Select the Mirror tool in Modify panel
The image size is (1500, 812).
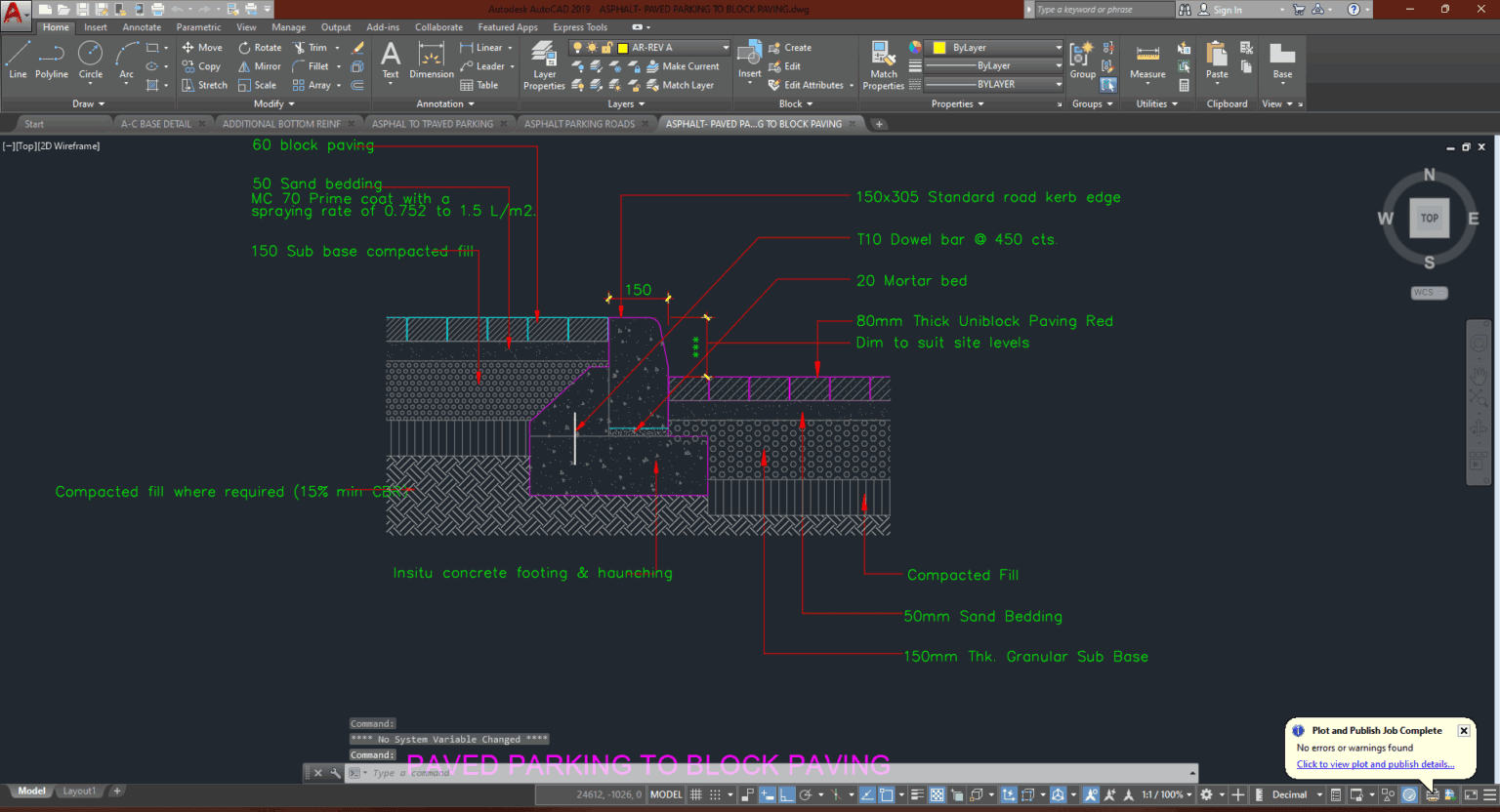(x=259, y=65)
